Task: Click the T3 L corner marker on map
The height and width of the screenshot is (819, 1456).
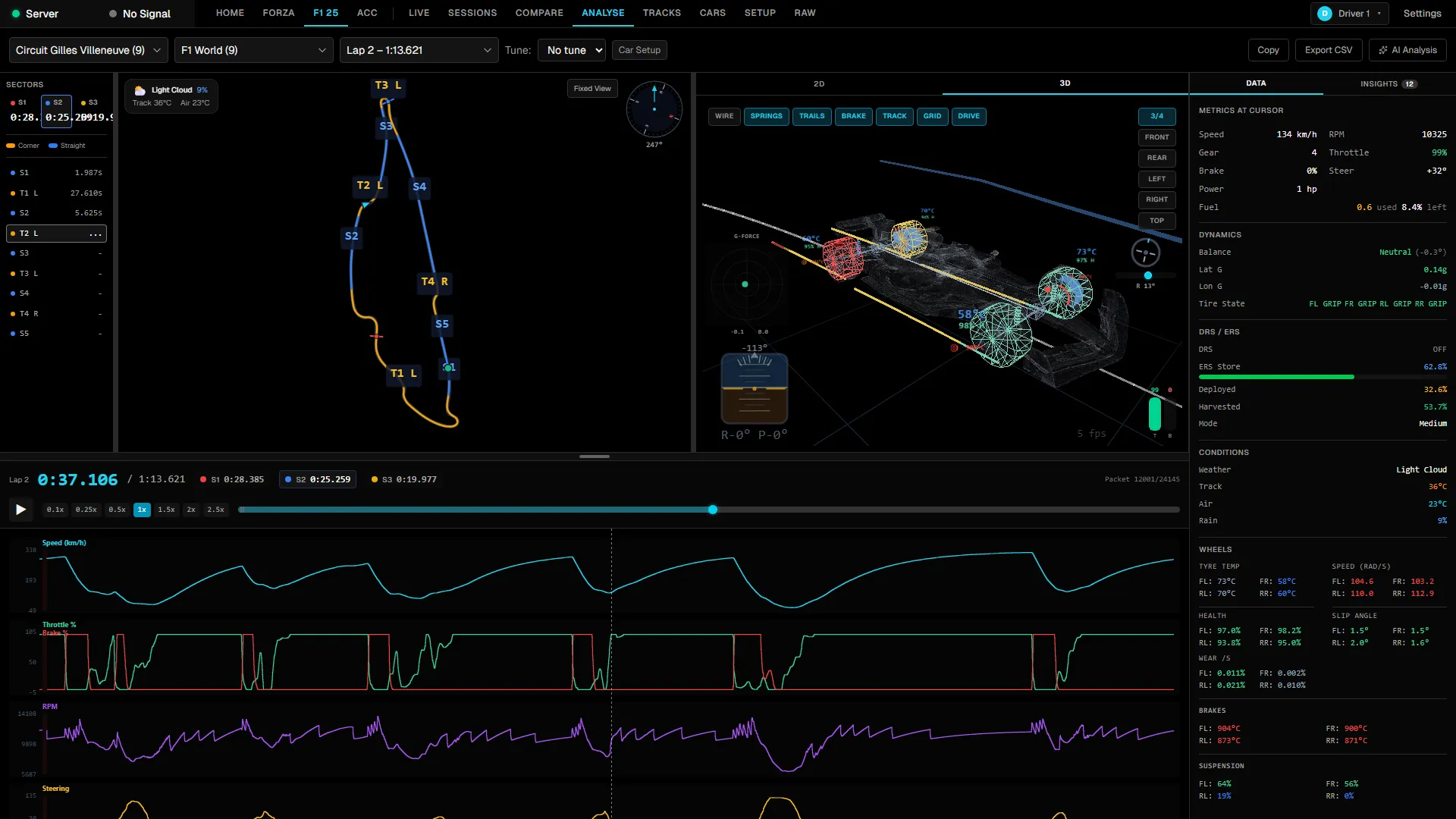Action: (x=388, y=86)
